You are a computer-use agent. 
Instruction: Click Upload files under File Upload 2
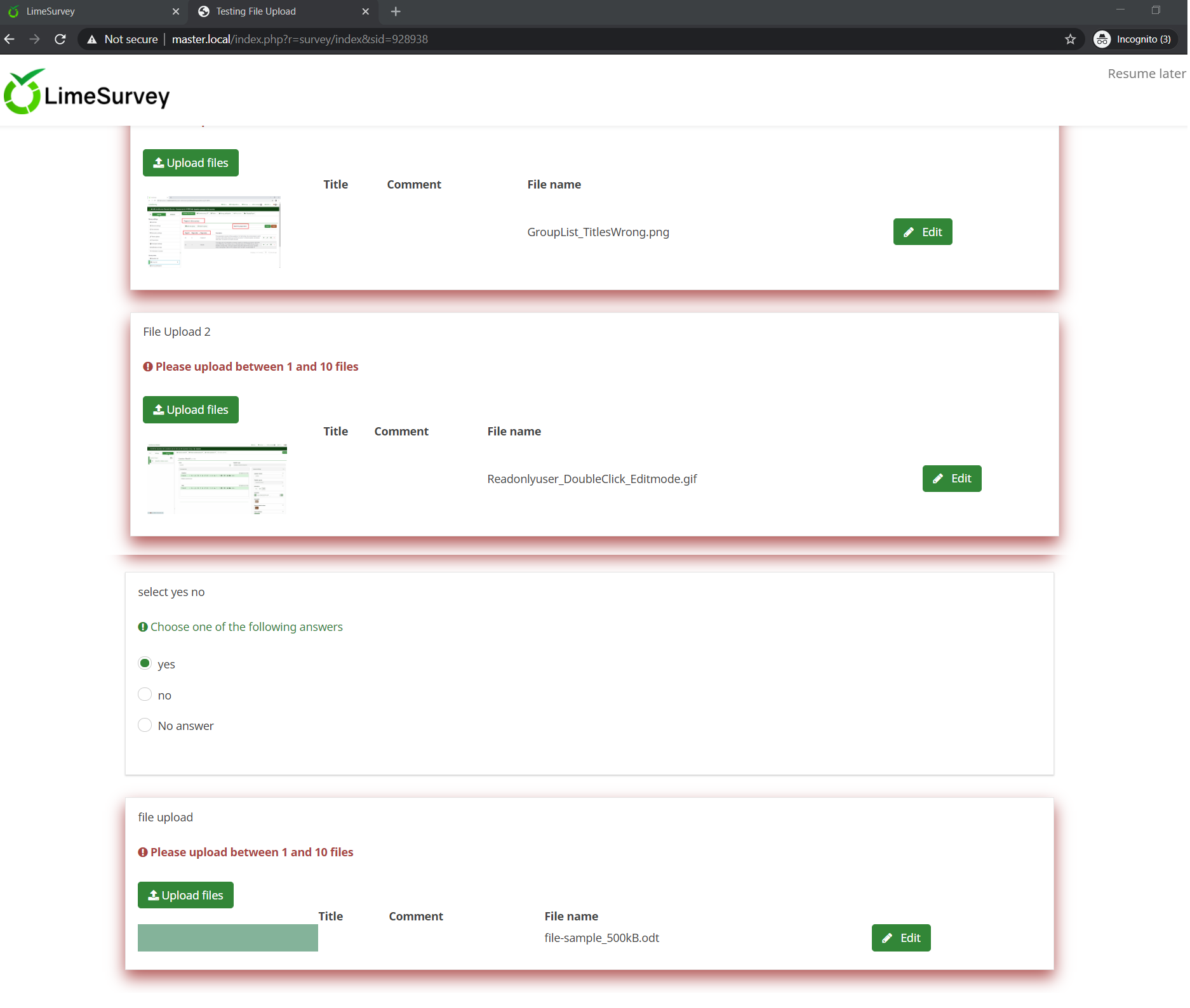tap(191, 409)
